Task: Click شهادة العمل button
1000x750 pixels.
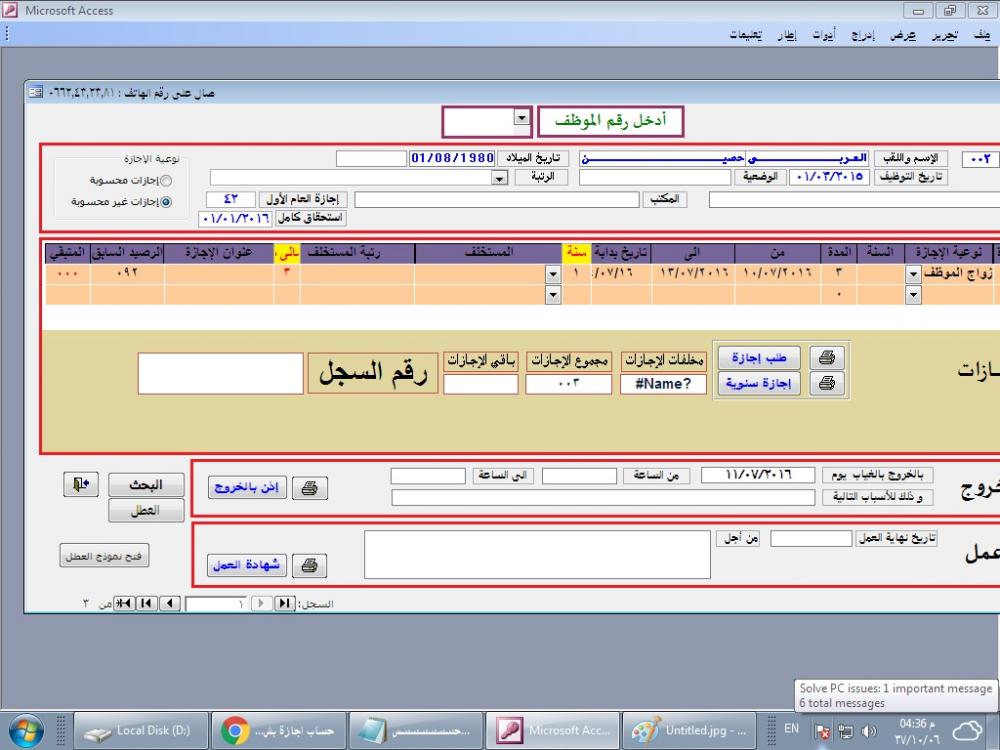Action: pos(247,565)
